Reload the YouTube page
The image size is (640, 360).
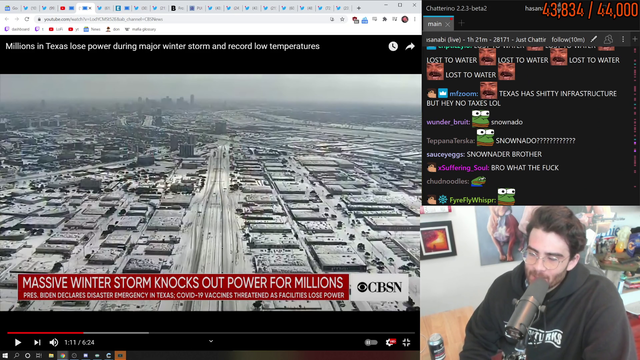[27, 19]
